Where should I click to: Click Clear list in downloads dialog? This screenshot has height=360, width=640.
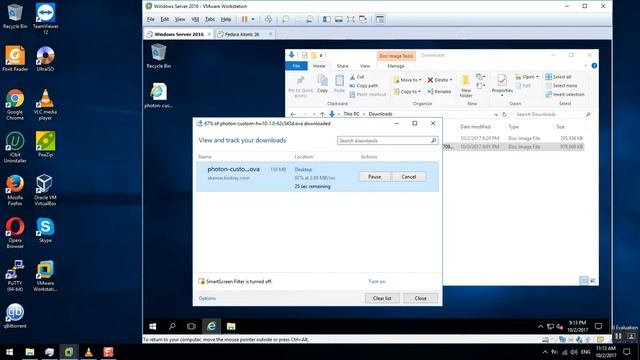pos(382,298)
